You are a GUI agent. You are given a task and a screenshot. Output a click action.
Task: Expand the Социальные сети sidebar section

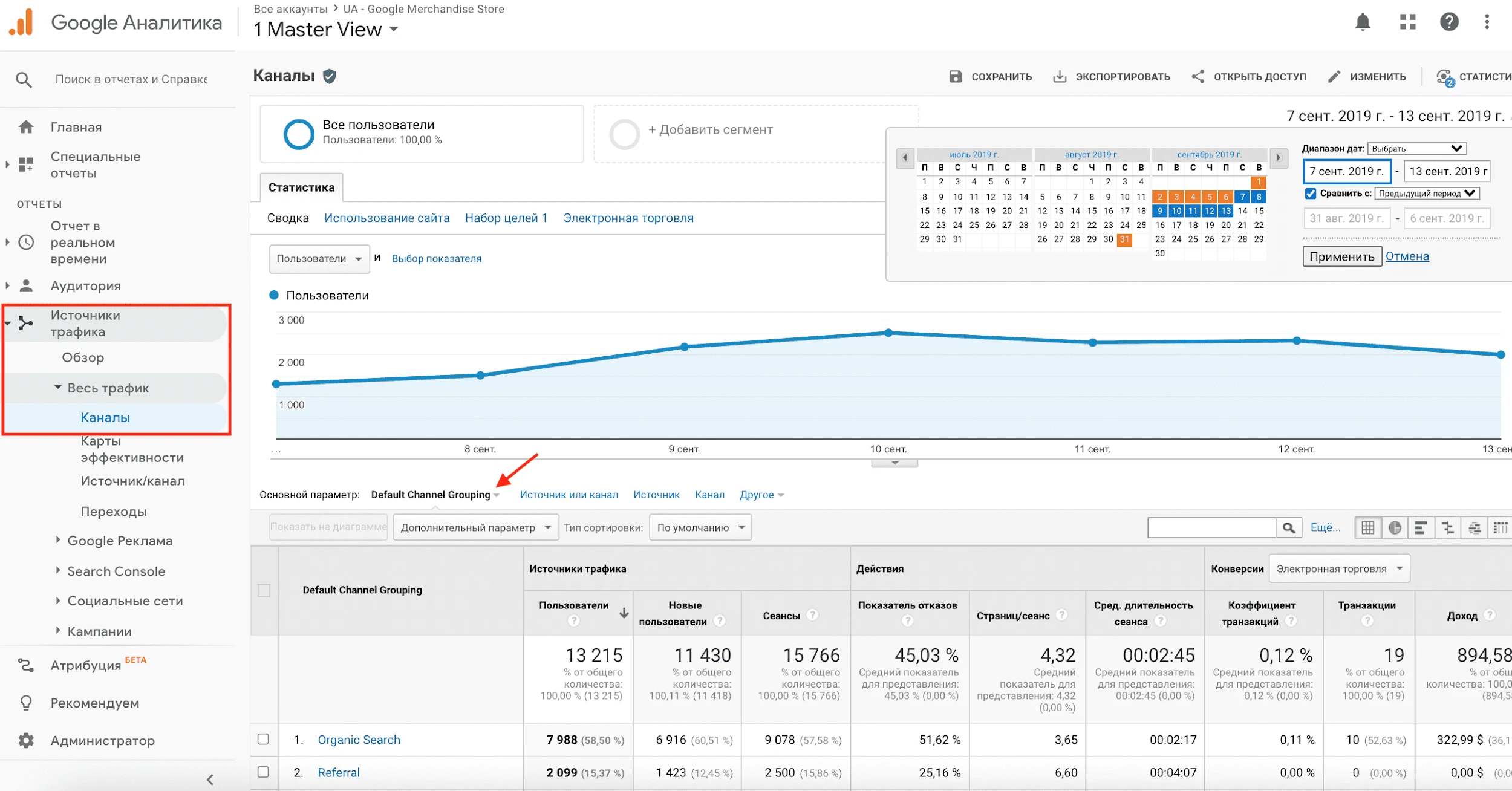pos(58,601)
